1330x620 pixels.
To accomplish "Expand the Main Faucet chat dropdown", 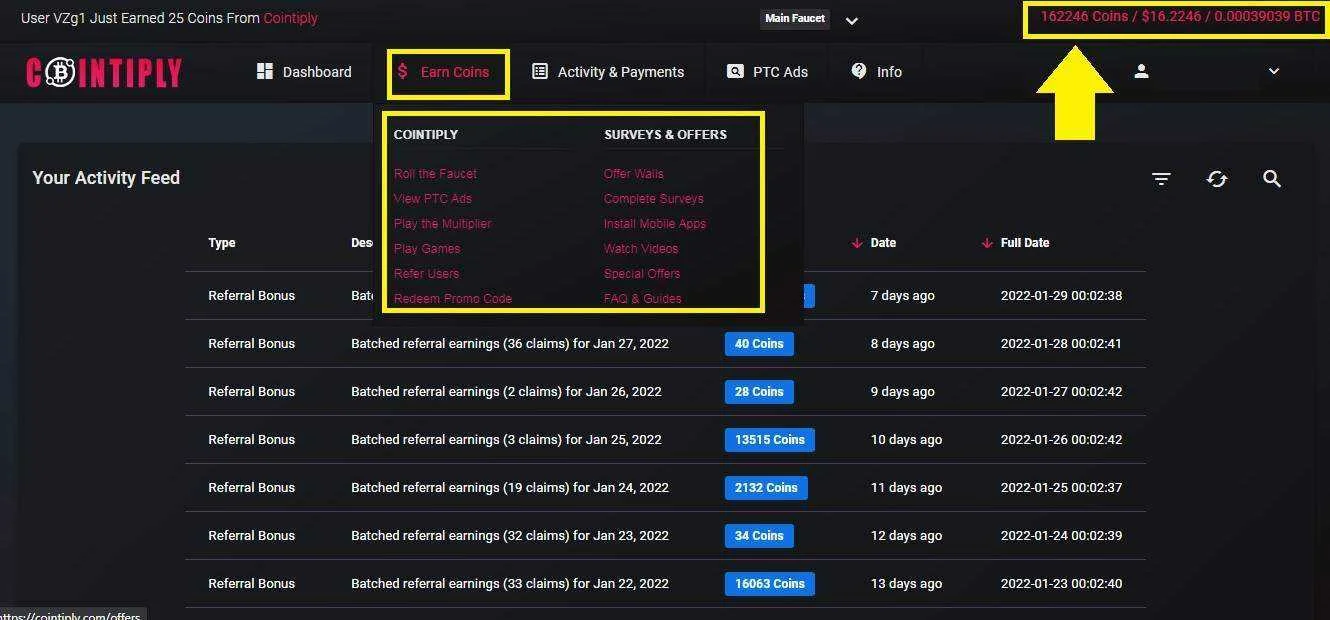I will (852, 20).
